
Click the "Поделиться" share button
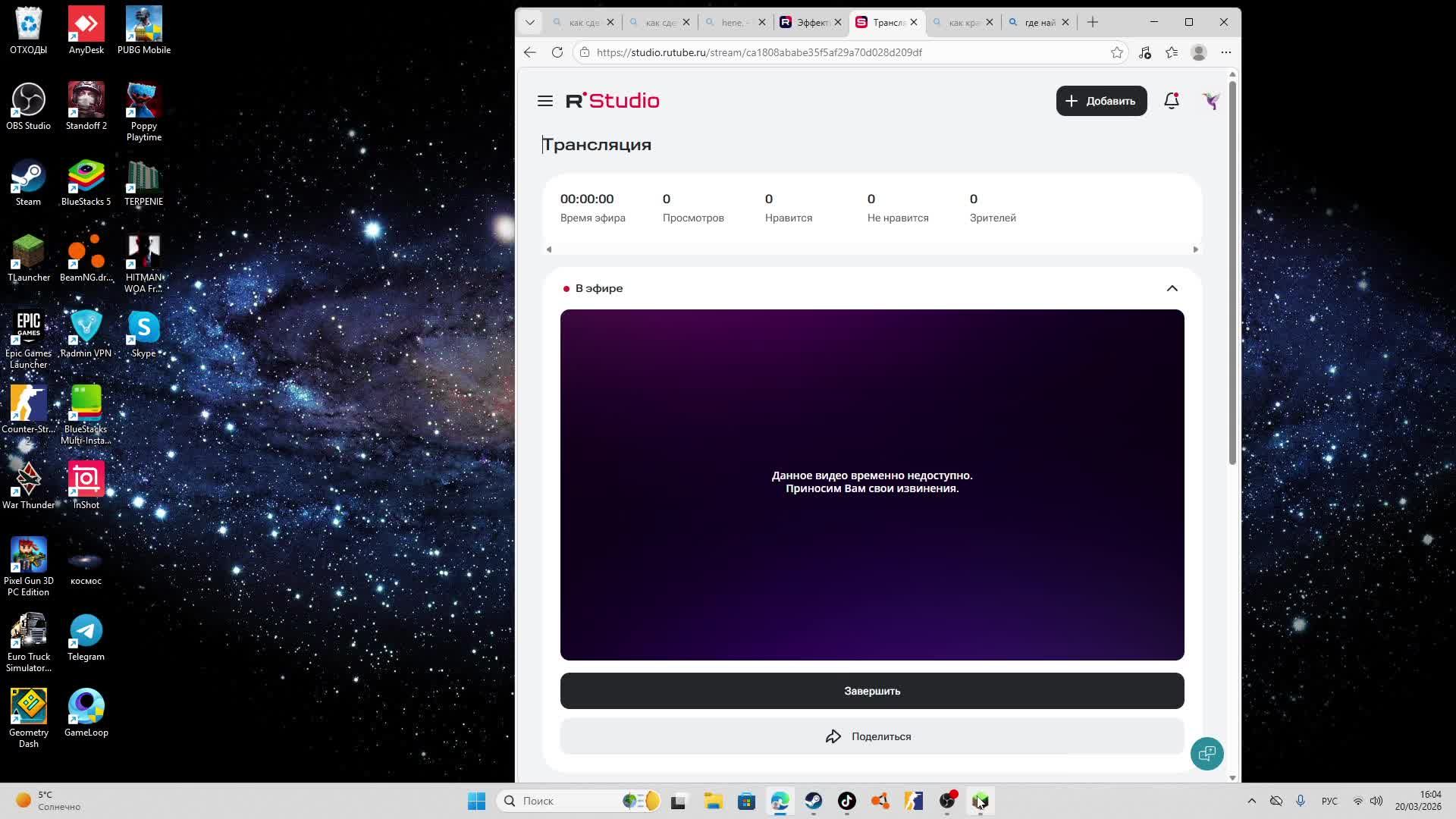point(872,736)
